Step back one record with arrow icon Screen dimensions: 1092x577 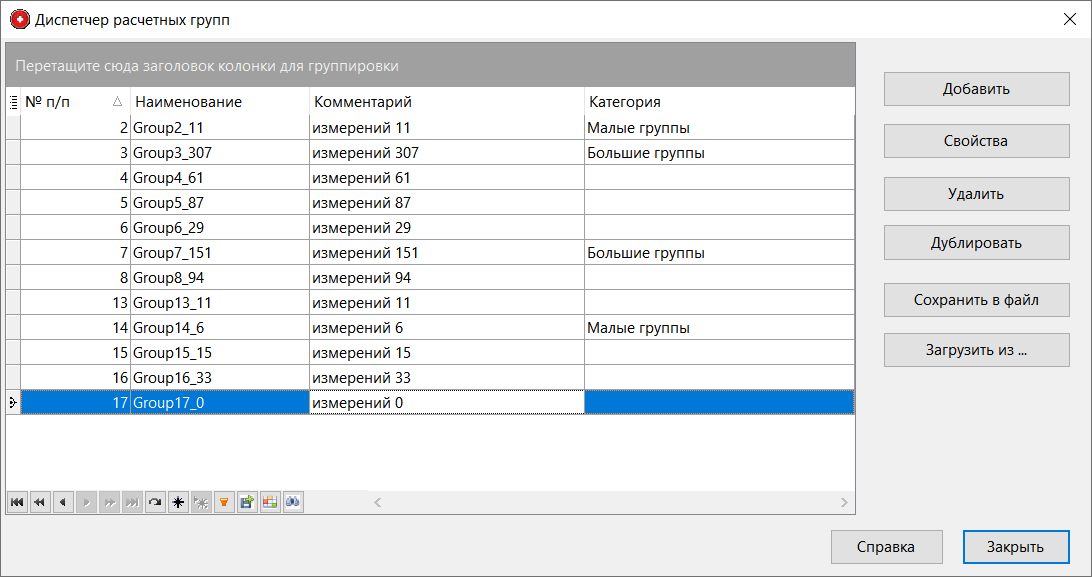[x=62, y=502]
